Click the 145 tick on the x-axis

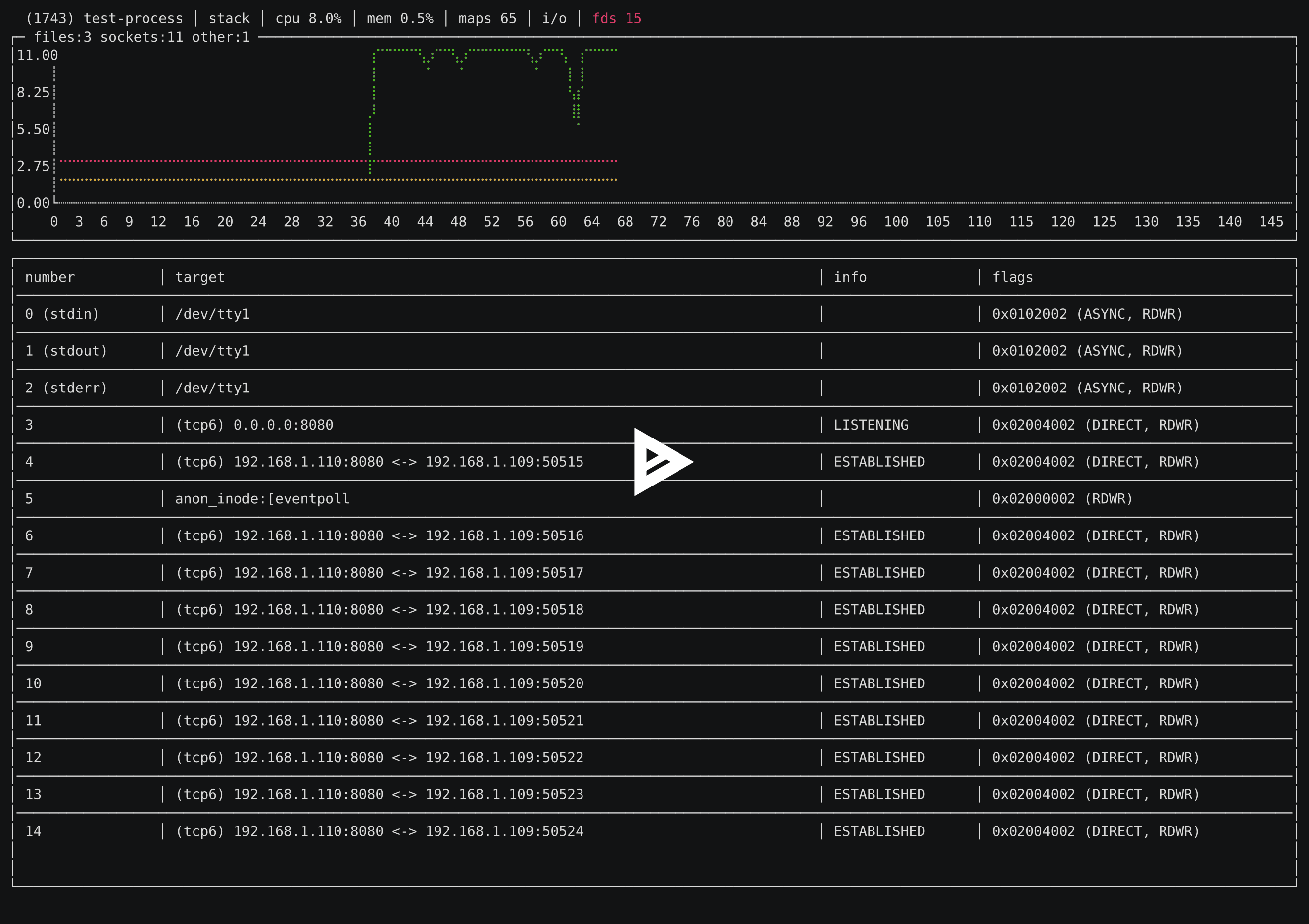[1271, 222]
